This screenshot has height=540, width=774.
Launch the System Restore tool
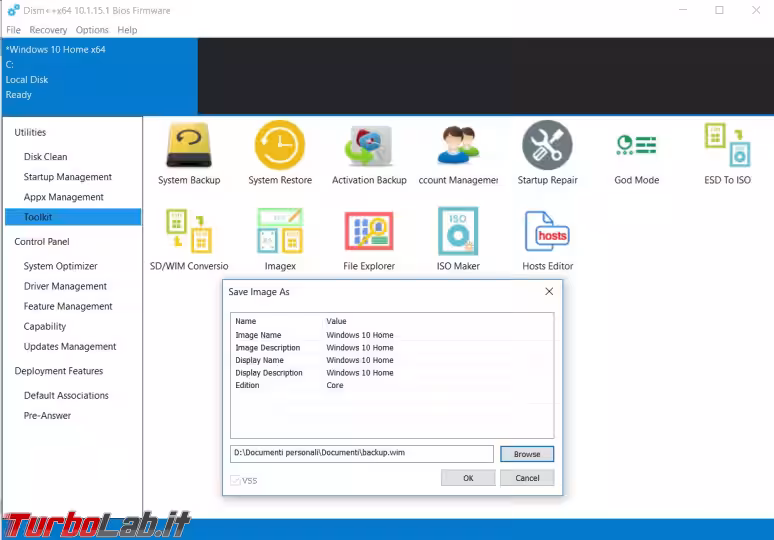point(280,153)
